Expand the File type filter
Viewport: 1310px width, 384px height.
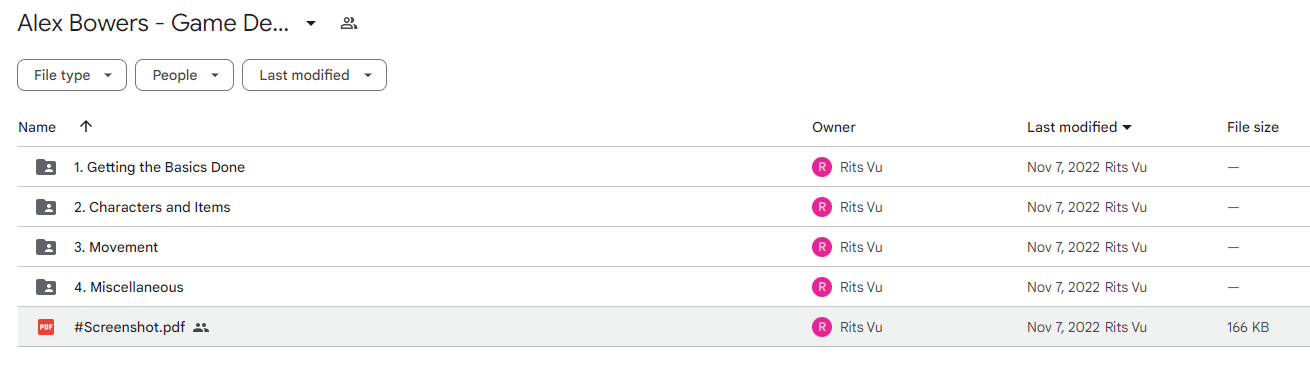(72, 75)
